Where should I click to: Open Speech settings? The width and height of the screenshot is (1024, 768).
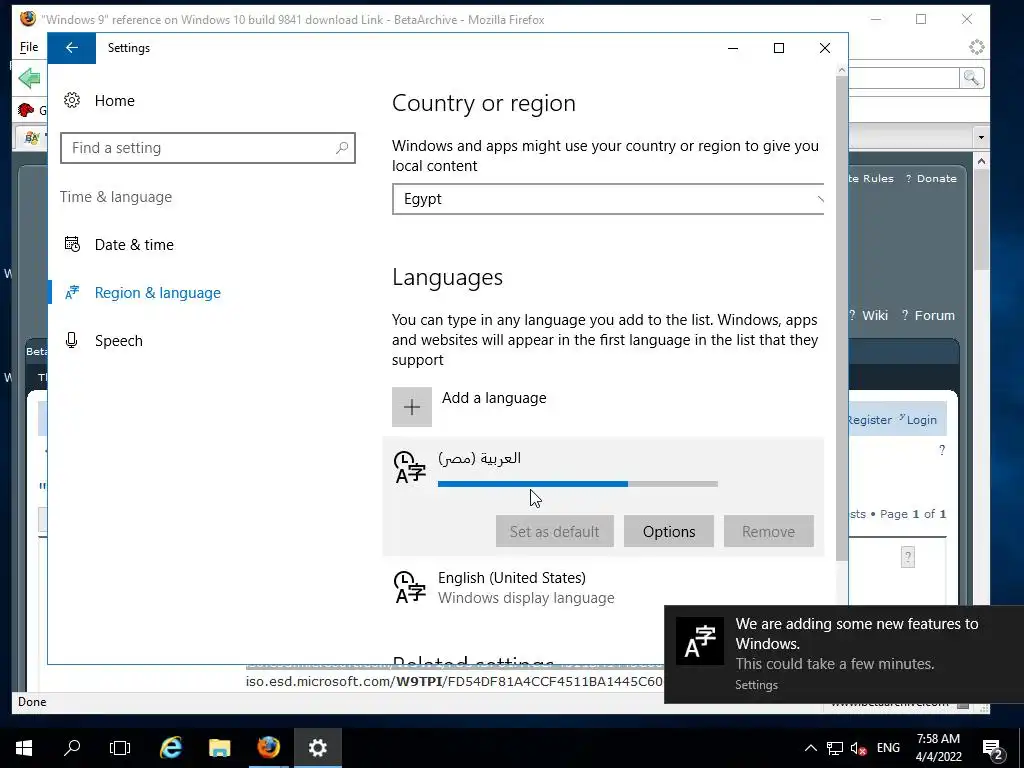[x=118, y=341]
